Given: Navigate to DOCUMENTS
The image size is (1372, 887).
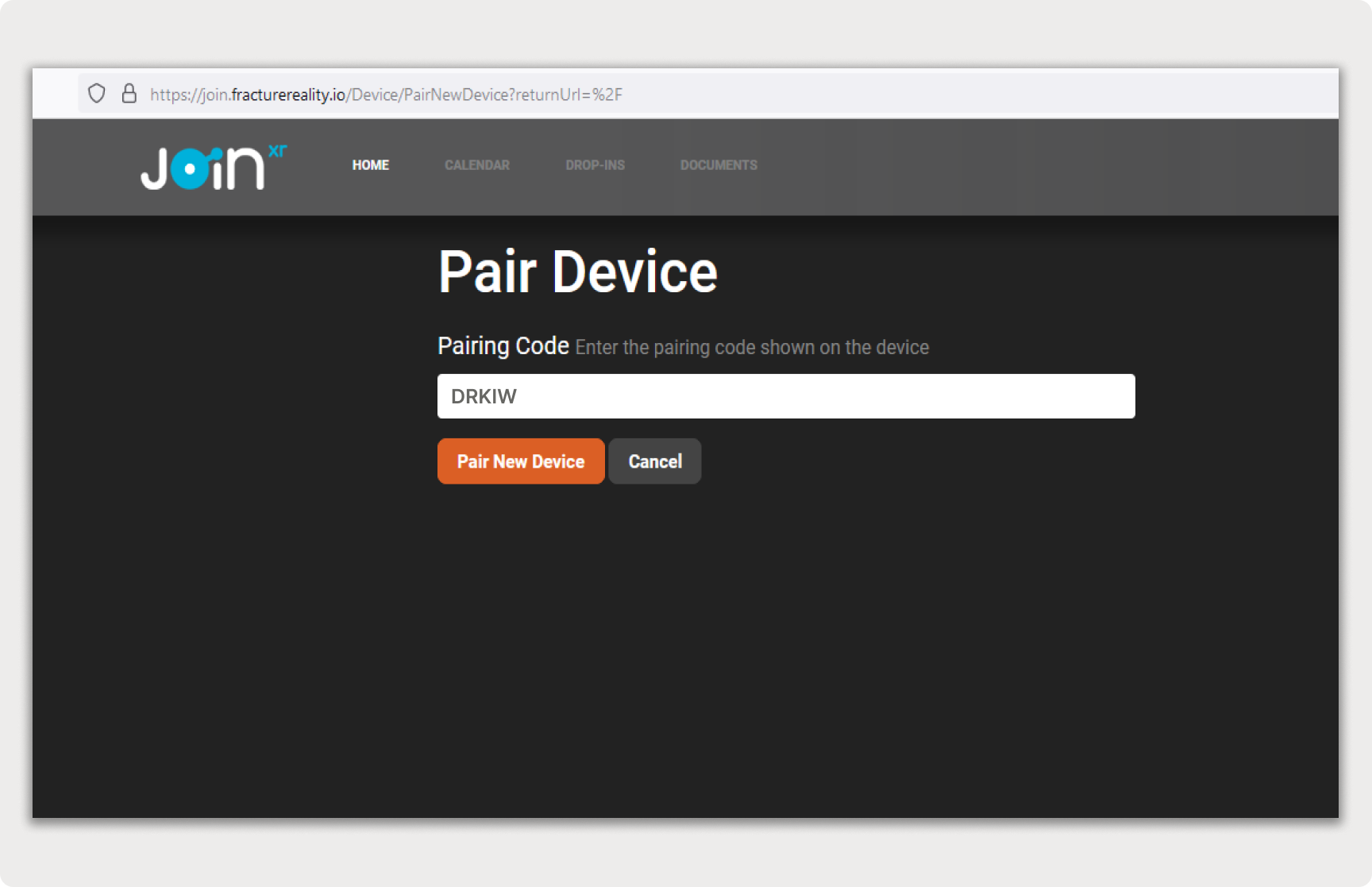Looking at the screenshot, I should coord(718,165).
